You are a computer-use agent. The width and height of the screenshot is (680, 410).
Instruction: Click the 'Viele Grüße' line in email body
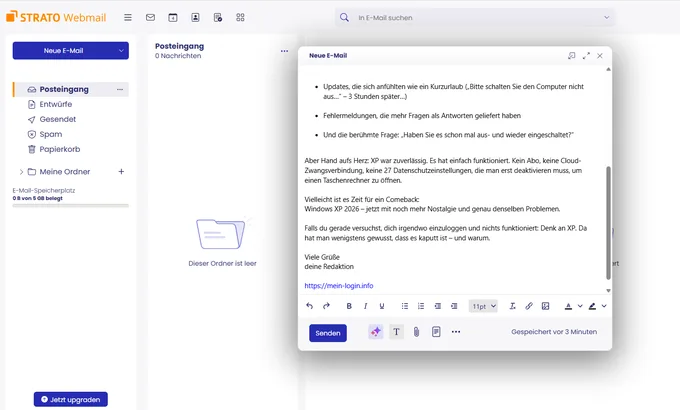coord(322,257)
